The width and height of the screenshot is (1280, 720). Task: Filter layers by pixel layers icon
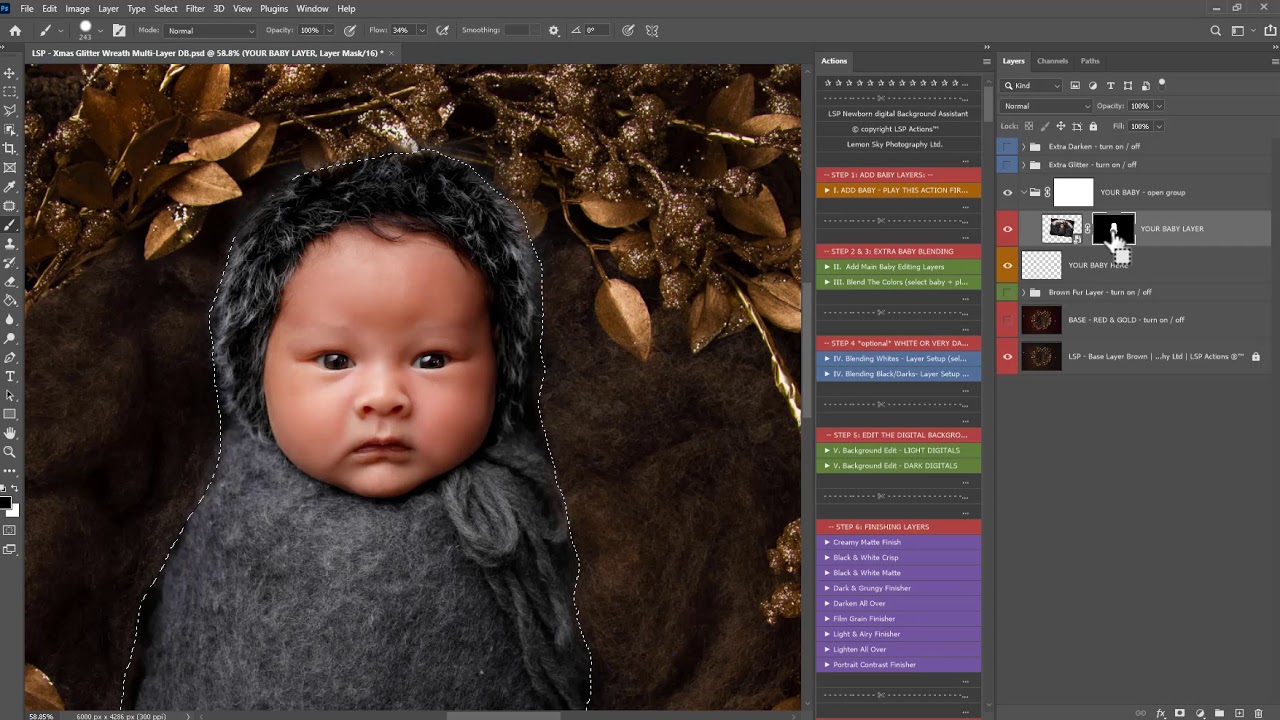1075,86
